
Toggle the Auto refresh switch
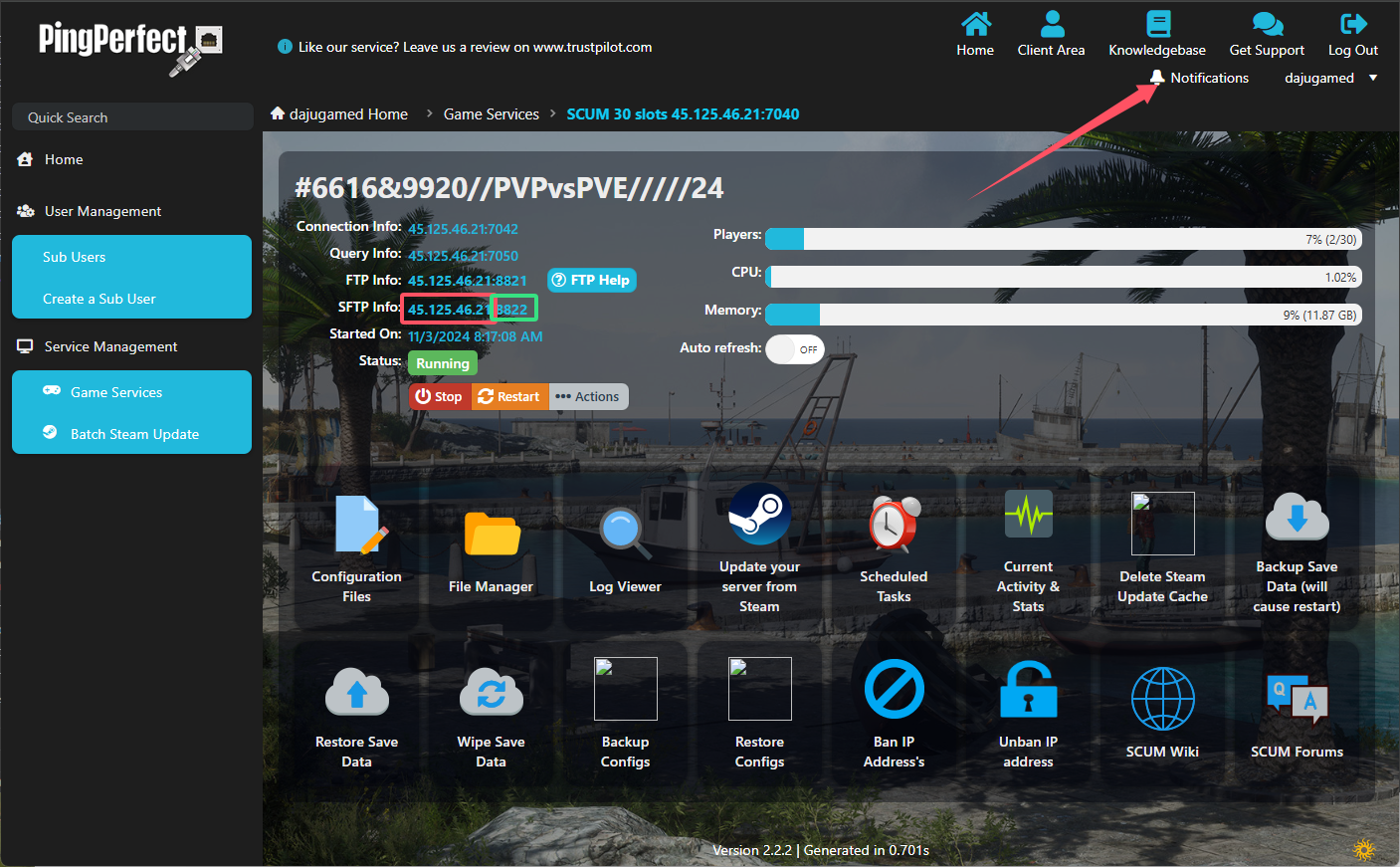[x=795, y=349]
